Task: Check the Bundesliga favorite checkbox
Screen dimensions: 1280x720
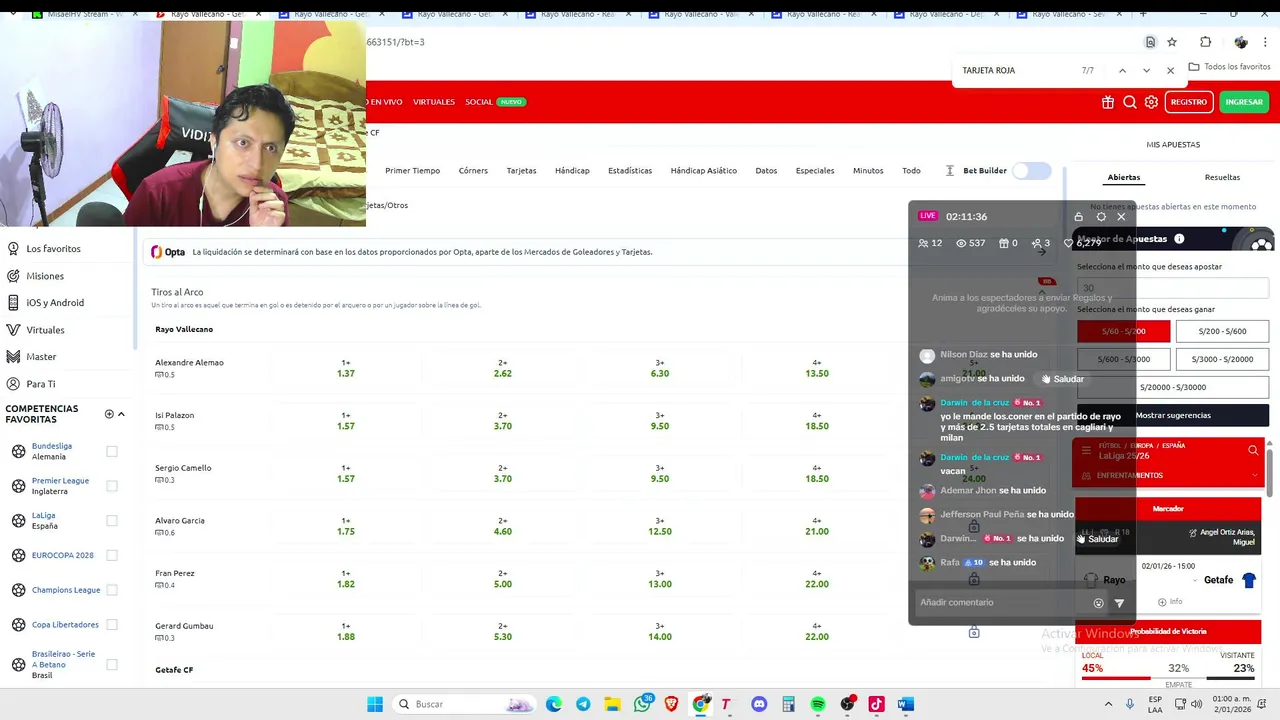Action: [x=112, y=451]
